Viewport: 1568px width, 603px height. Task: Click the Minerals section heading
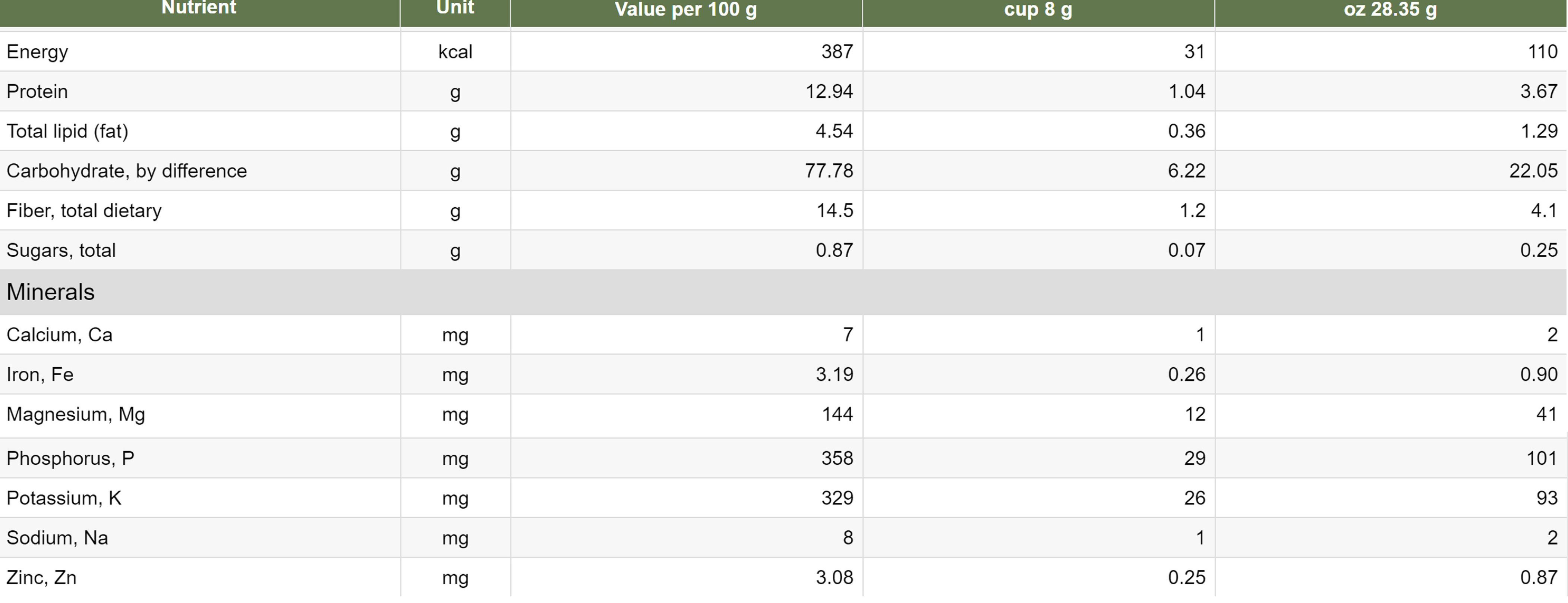coord(51,292)
